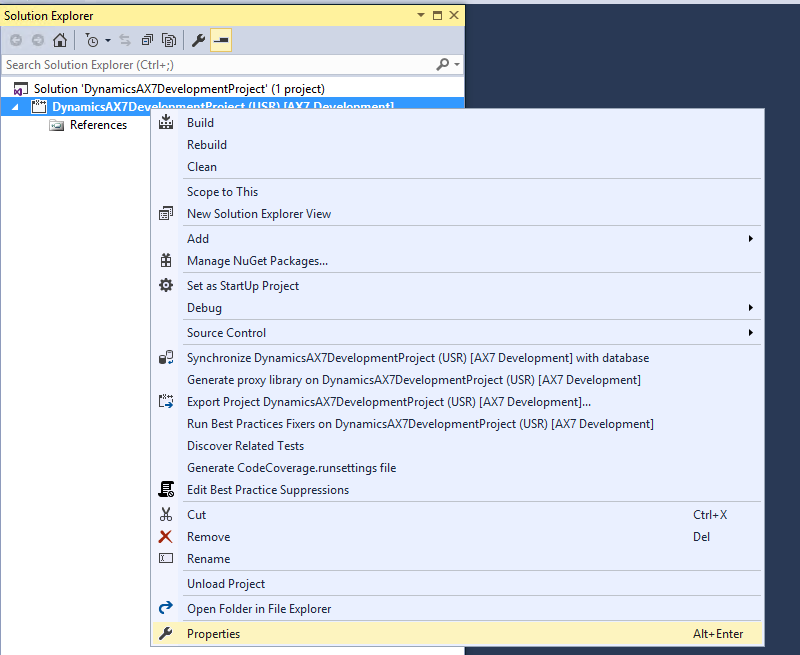Screen dimensions: 800x655
Task: Click the red X Remove icon
Action: pyautogui.click(x=166, y=537)
